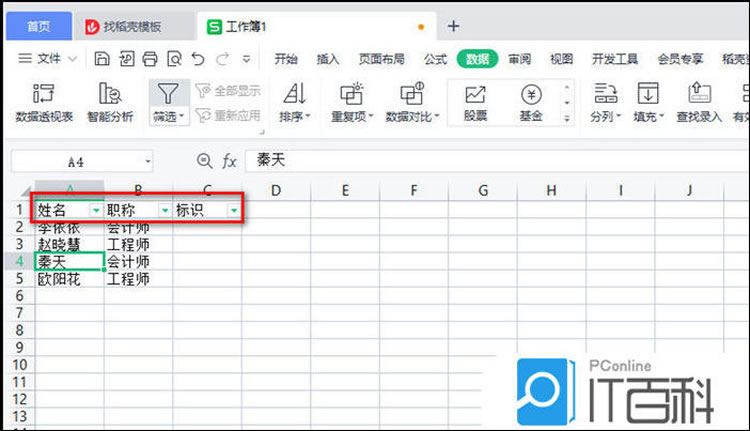Open the 文件 file menu

pyautogui.click(x=47, y=59)
